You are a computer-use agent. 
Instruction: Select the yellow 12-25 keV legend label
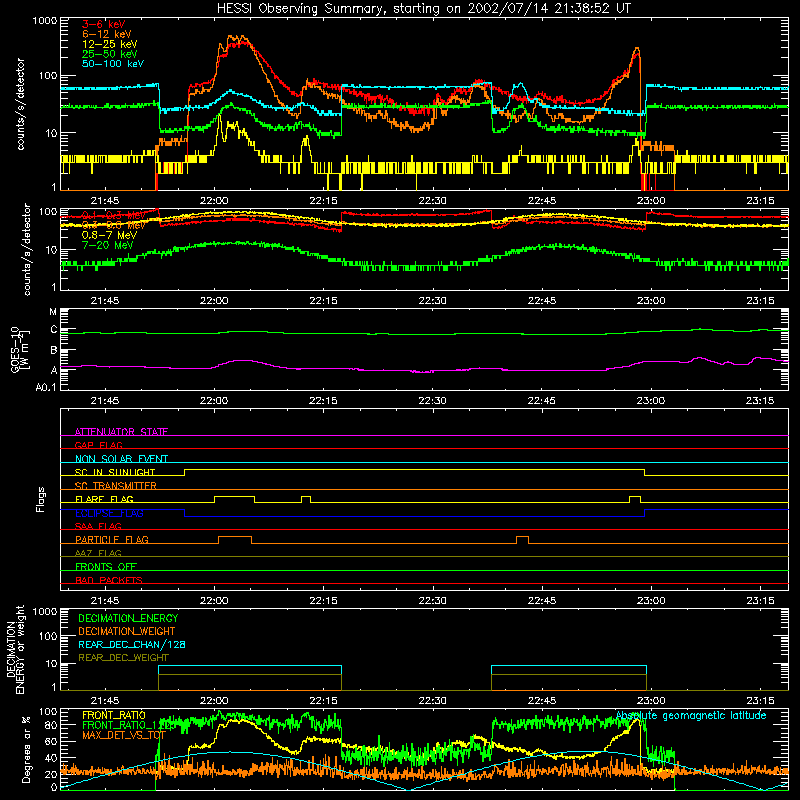pos(109,44)
